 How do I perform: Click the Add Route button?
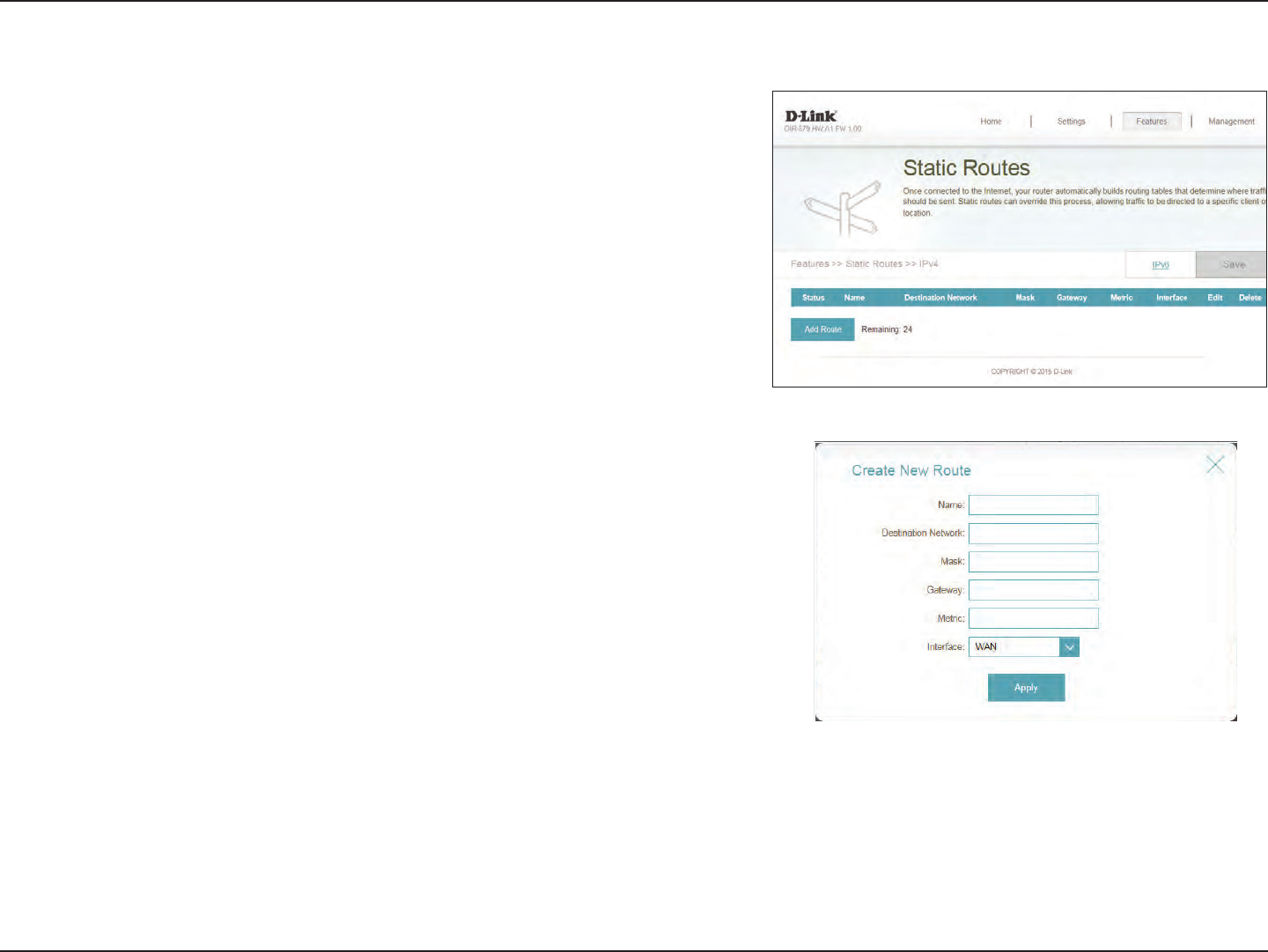tap(822, 329)
